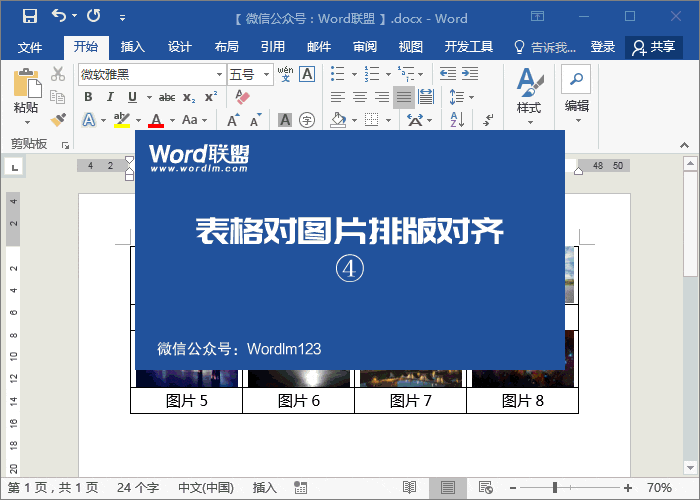
Task: Apply text effects glowing A
Action: point(89,120)
